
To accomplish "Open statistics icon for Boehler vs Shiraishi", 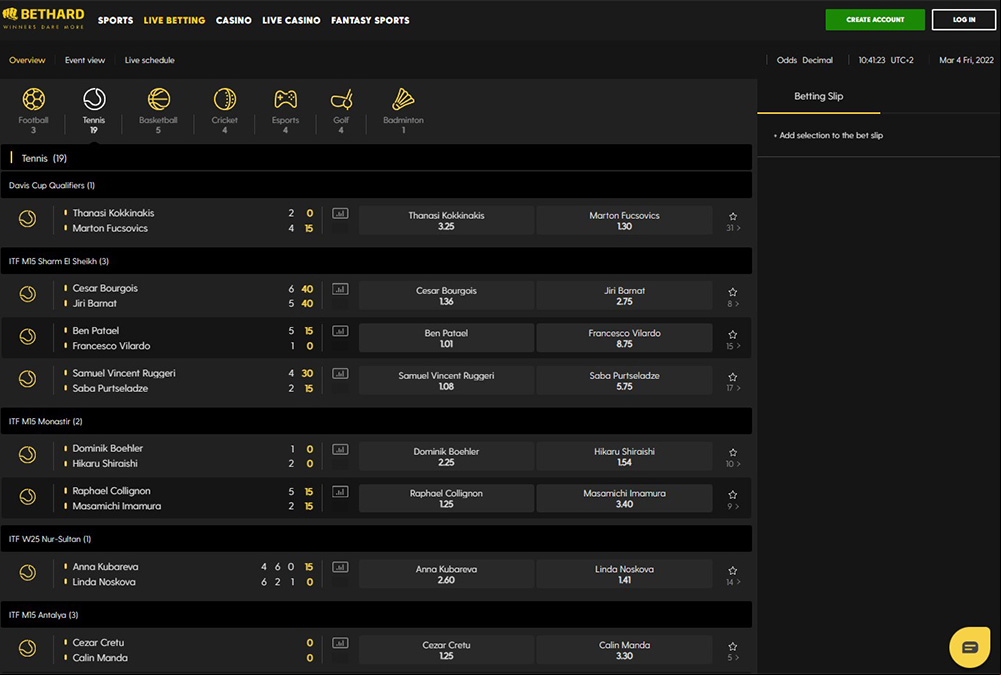I will (x=340, y=449).
